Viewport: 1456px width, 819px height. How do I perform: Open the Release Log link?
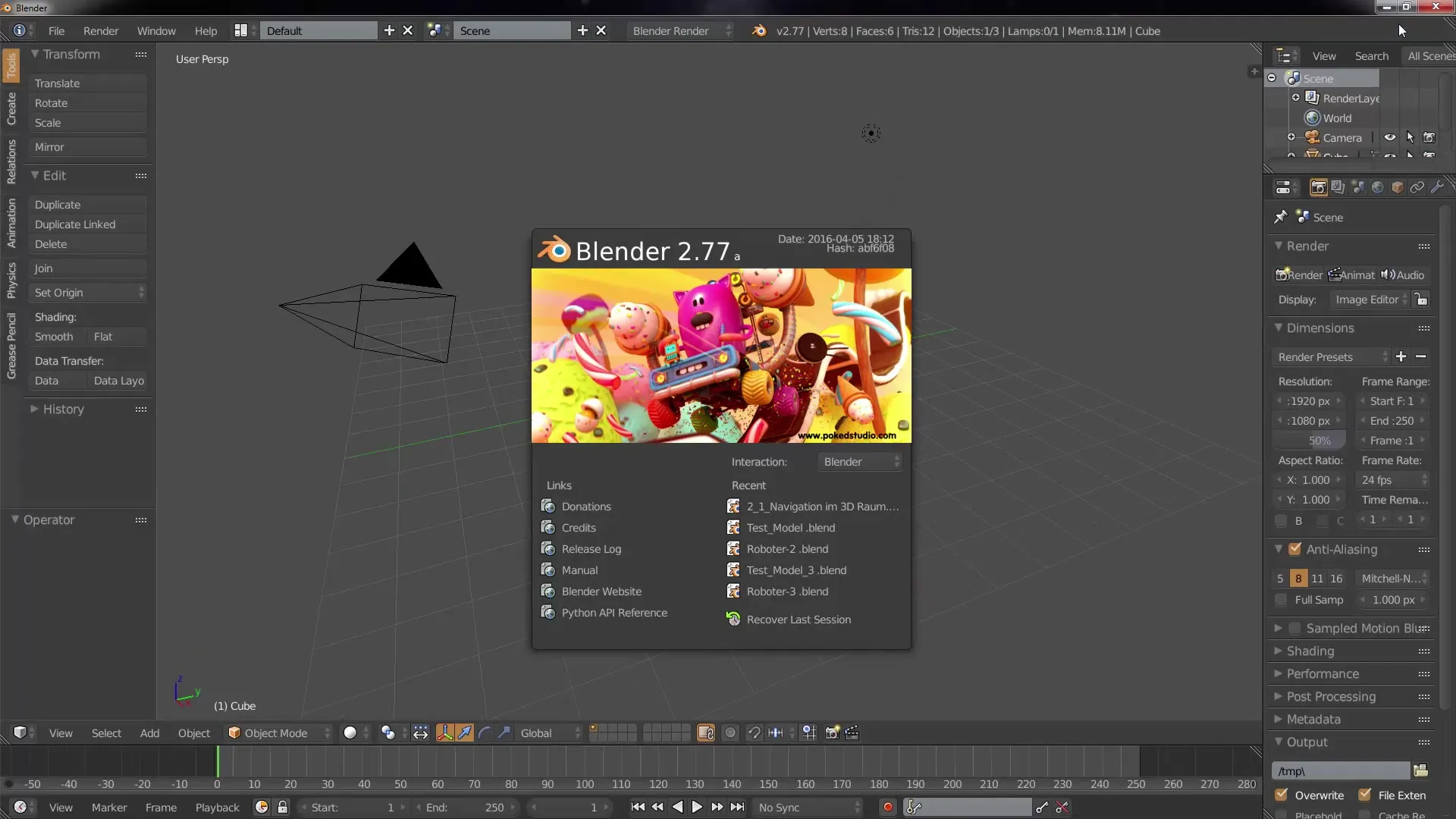[591, 548]
